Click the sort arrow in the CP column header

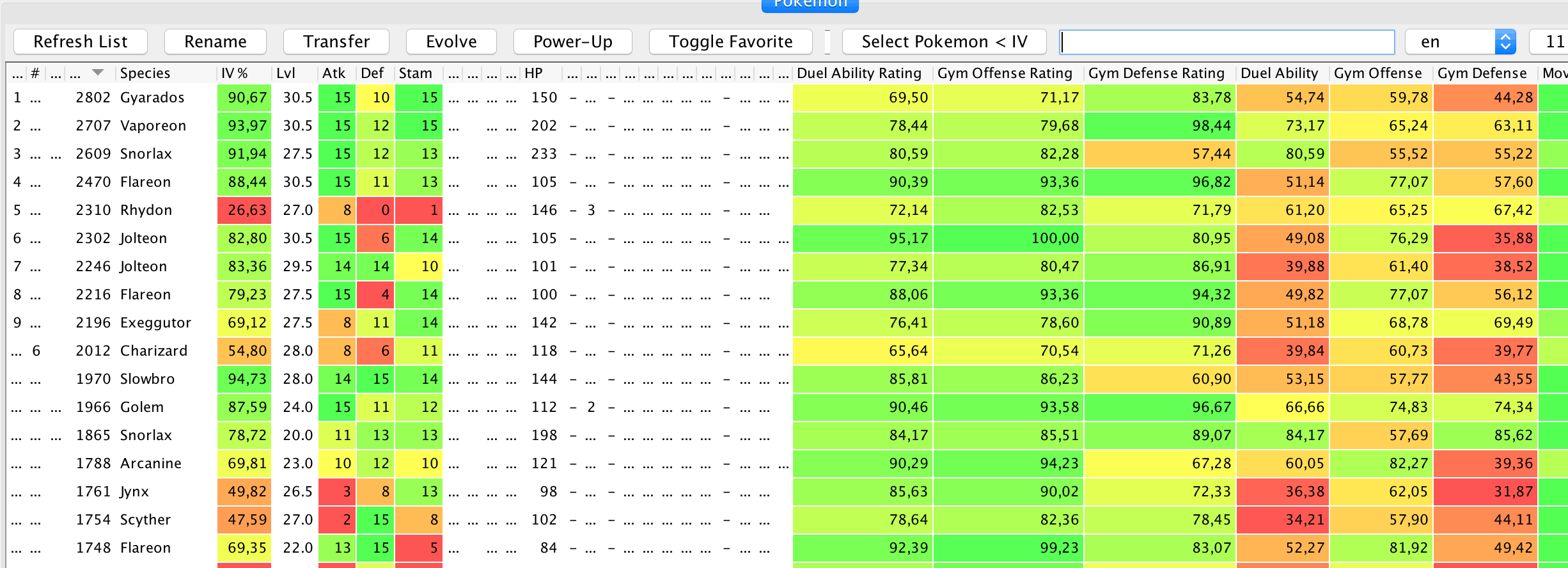tap(98, 72)
